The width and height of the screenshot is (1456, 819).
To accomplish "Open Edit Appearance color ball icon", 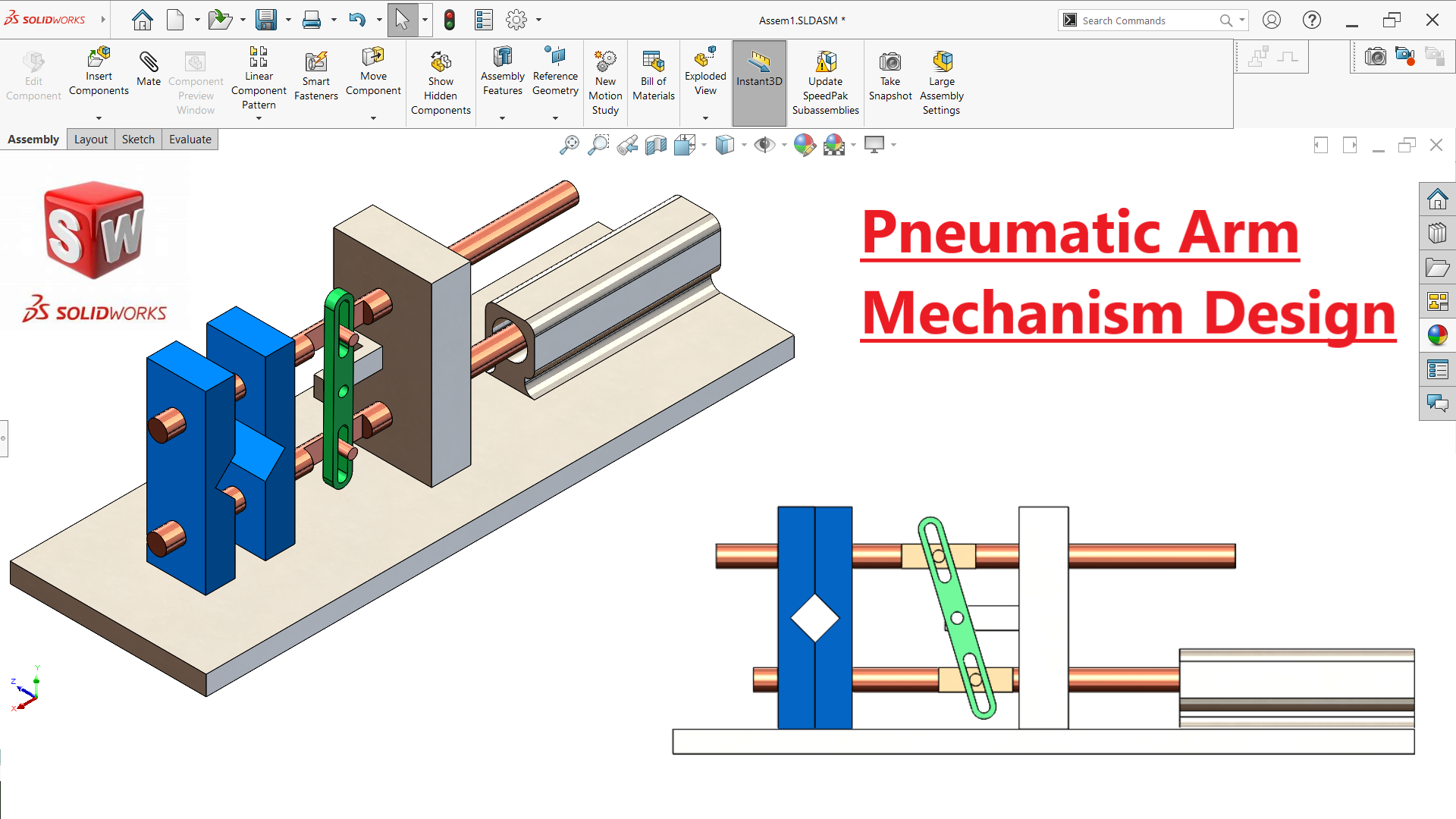I will [805, 145].
